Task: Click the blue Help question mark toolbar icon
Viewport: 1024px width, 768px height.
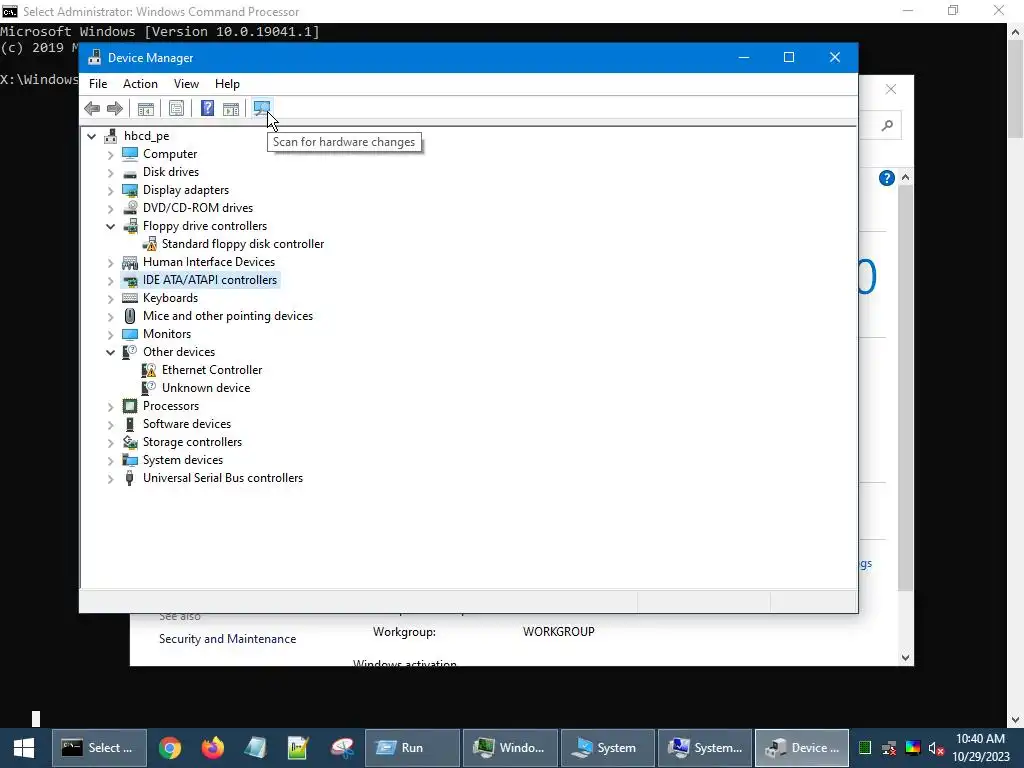Action: coord(207,108)
